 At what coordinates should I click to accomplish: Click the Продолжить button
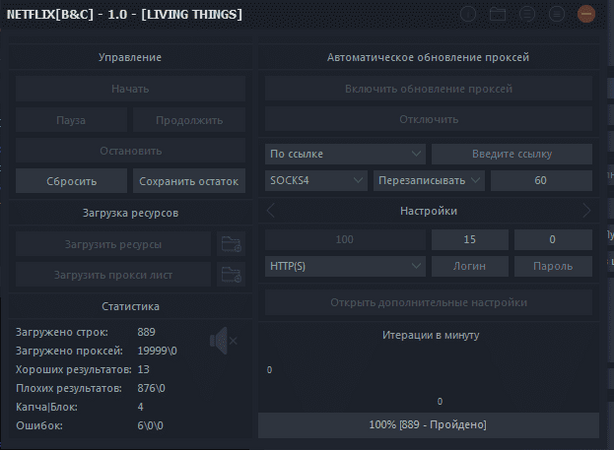189,120
